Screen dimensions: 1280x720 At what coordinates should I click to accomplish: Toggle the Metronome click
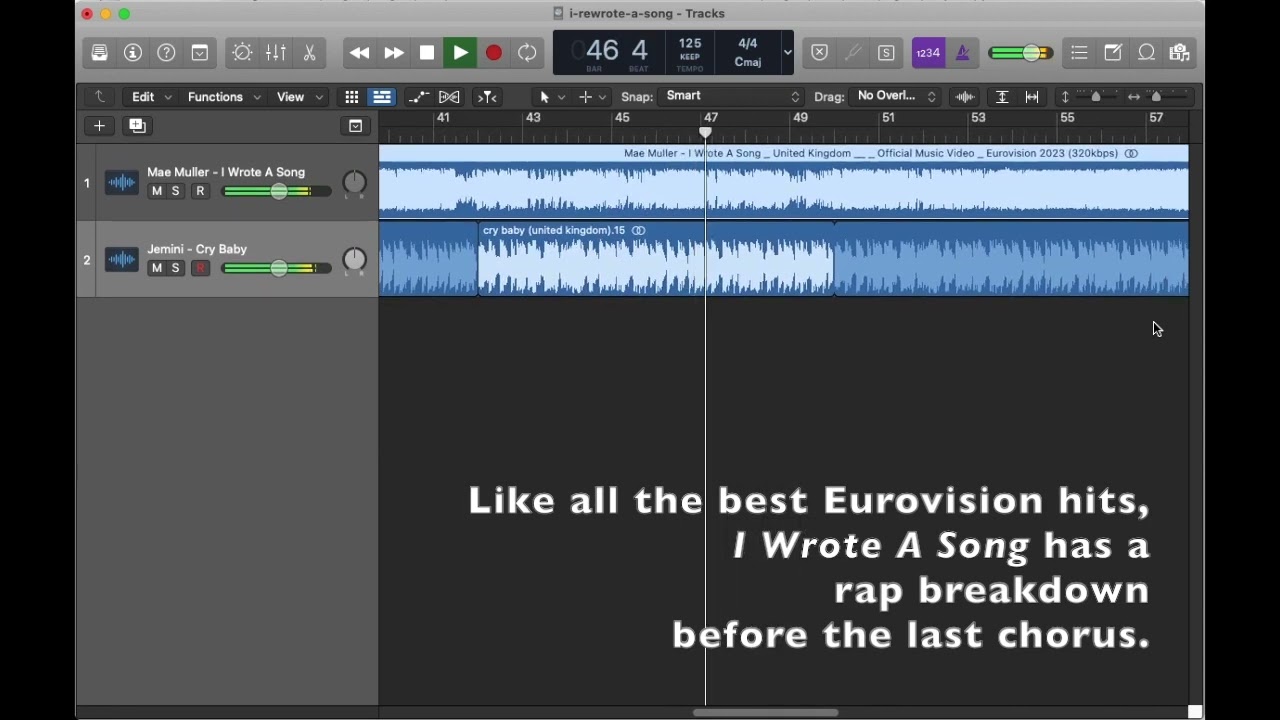pyautogui.click(x=962, y=53)
